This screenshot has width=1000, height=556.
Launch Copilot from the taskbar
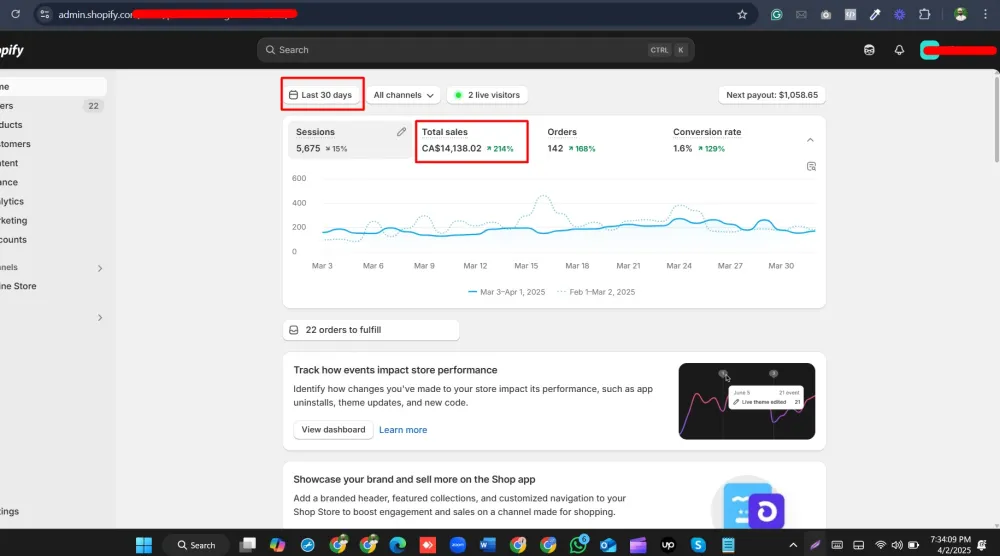277,545
